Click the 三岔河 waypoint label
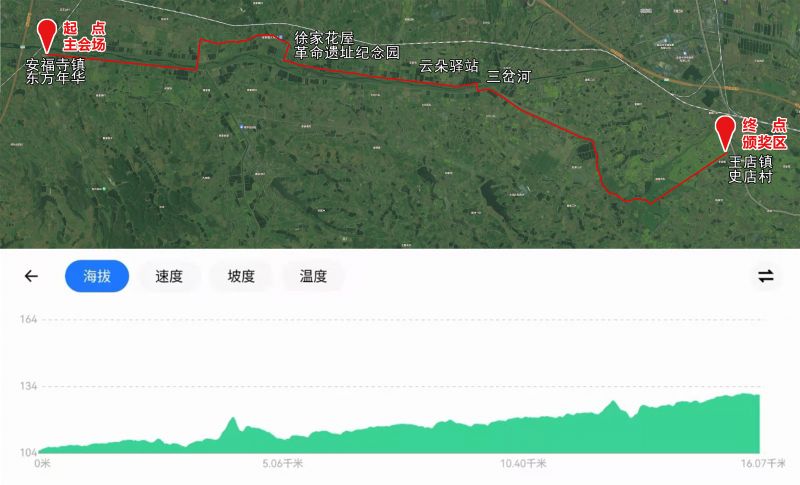 509,76
